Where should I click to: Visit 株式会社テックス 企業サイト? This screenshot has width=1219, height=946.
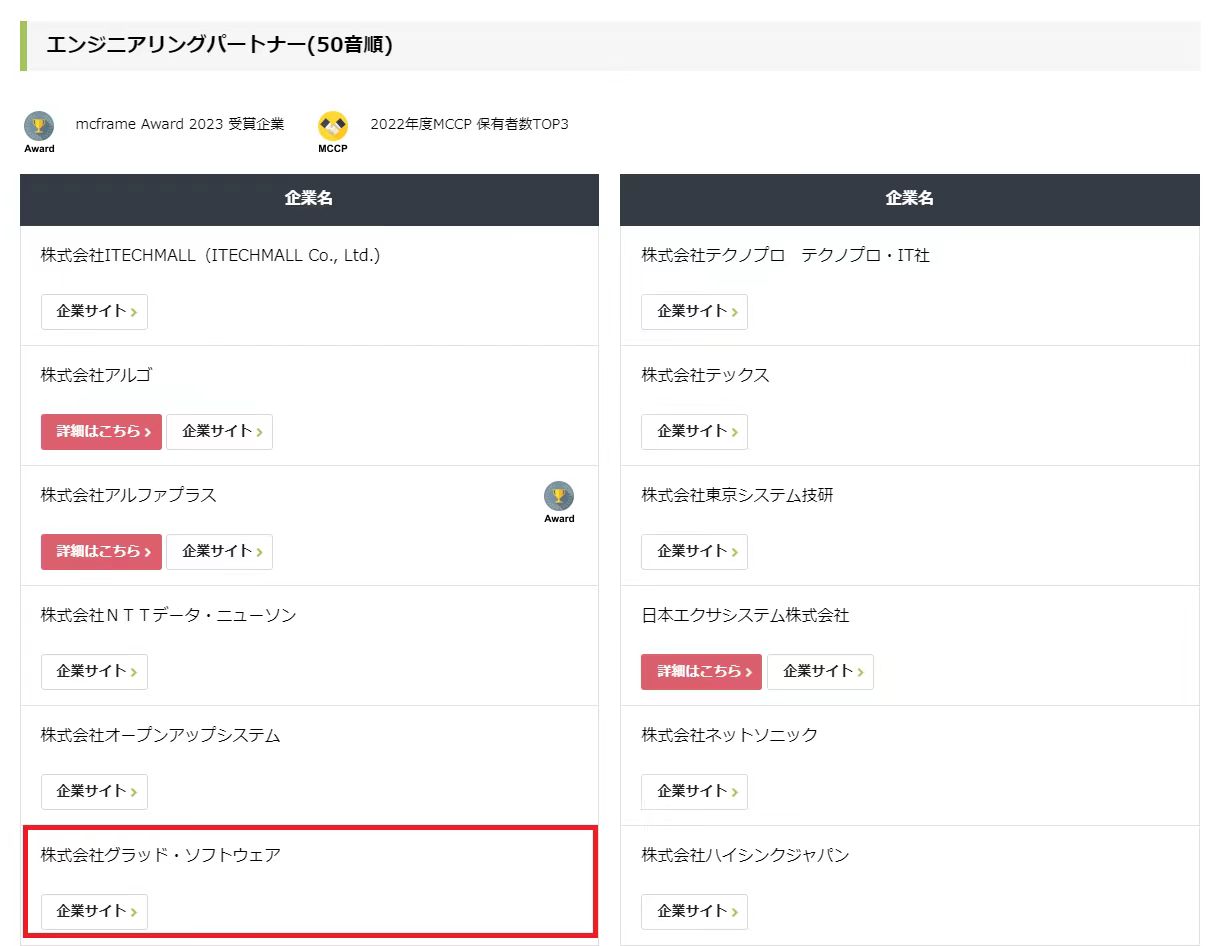[x=694, y=432]
